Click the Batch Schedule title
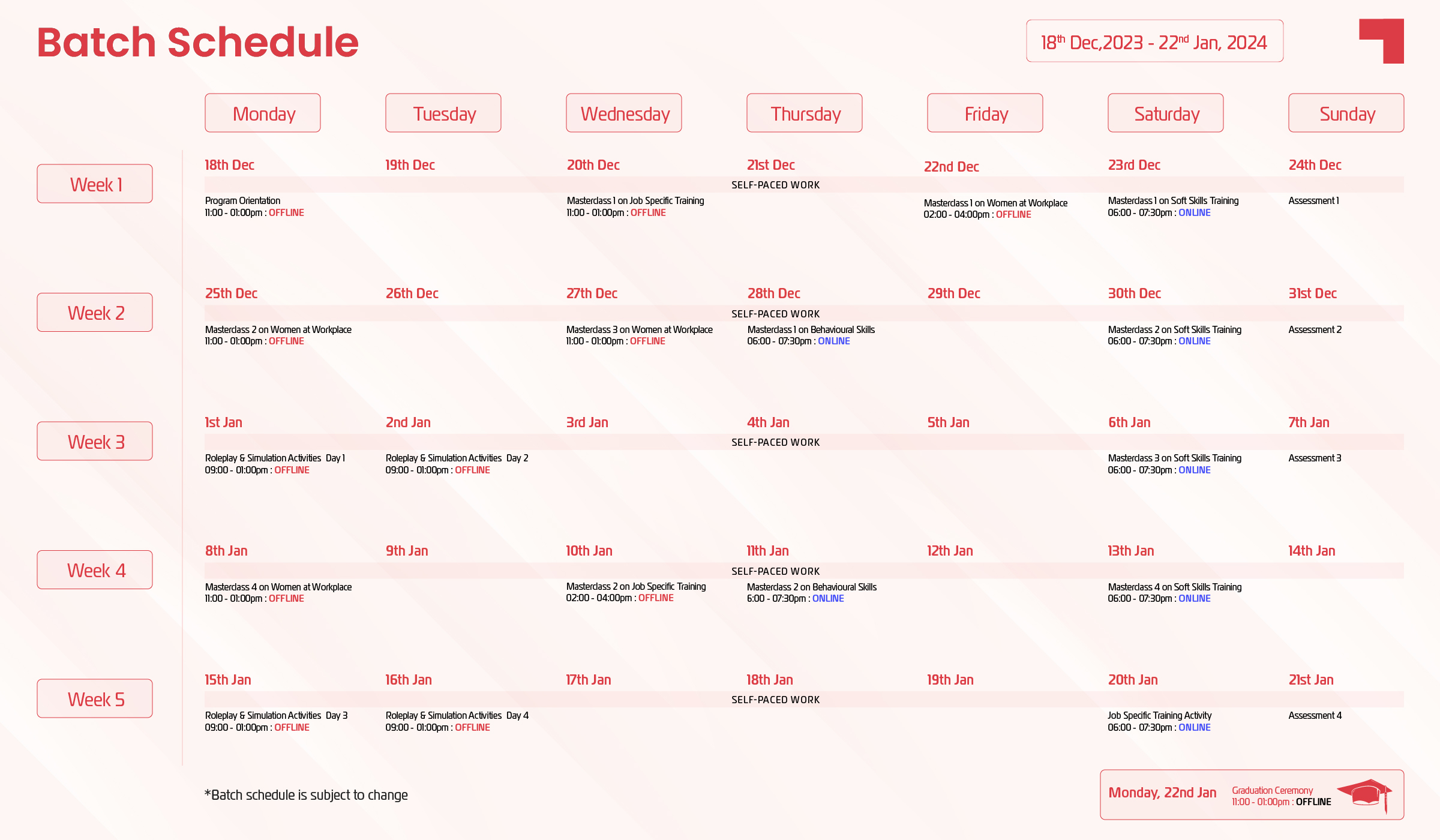The height and width of the screenshot is (840, 1440). coord(198,43)
